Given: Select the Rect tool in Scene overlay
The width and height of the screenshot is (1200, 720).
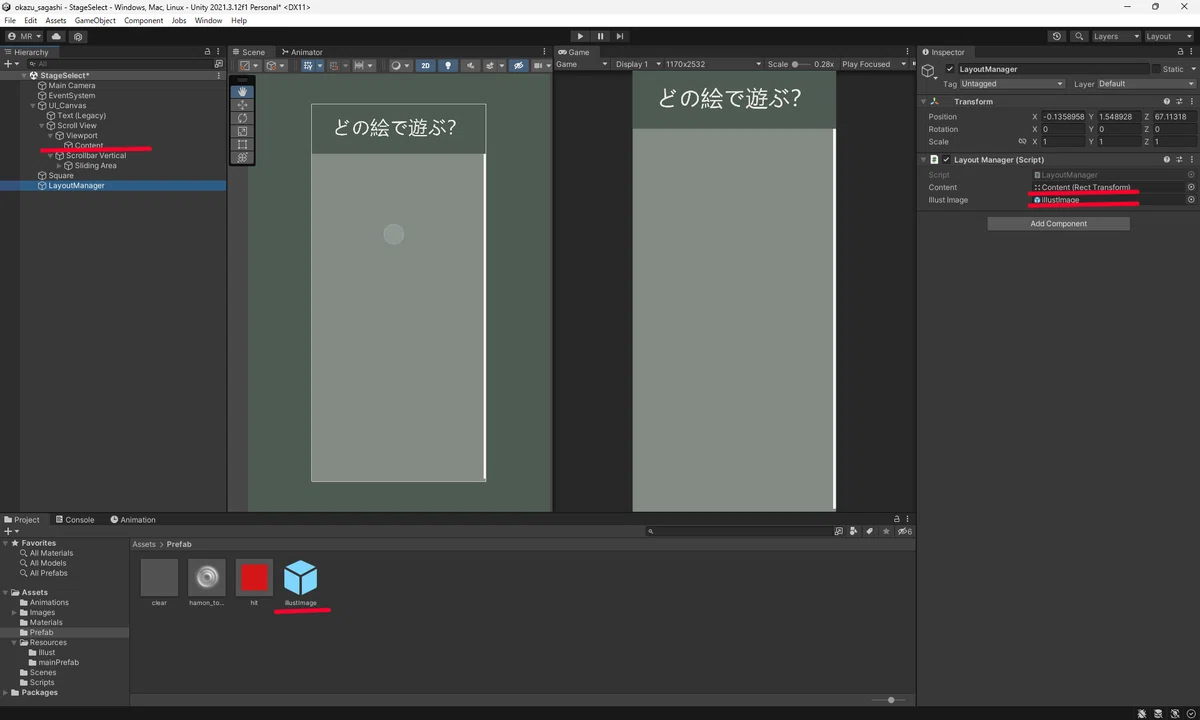Looking at the screenshot, I should click(242, 144).
